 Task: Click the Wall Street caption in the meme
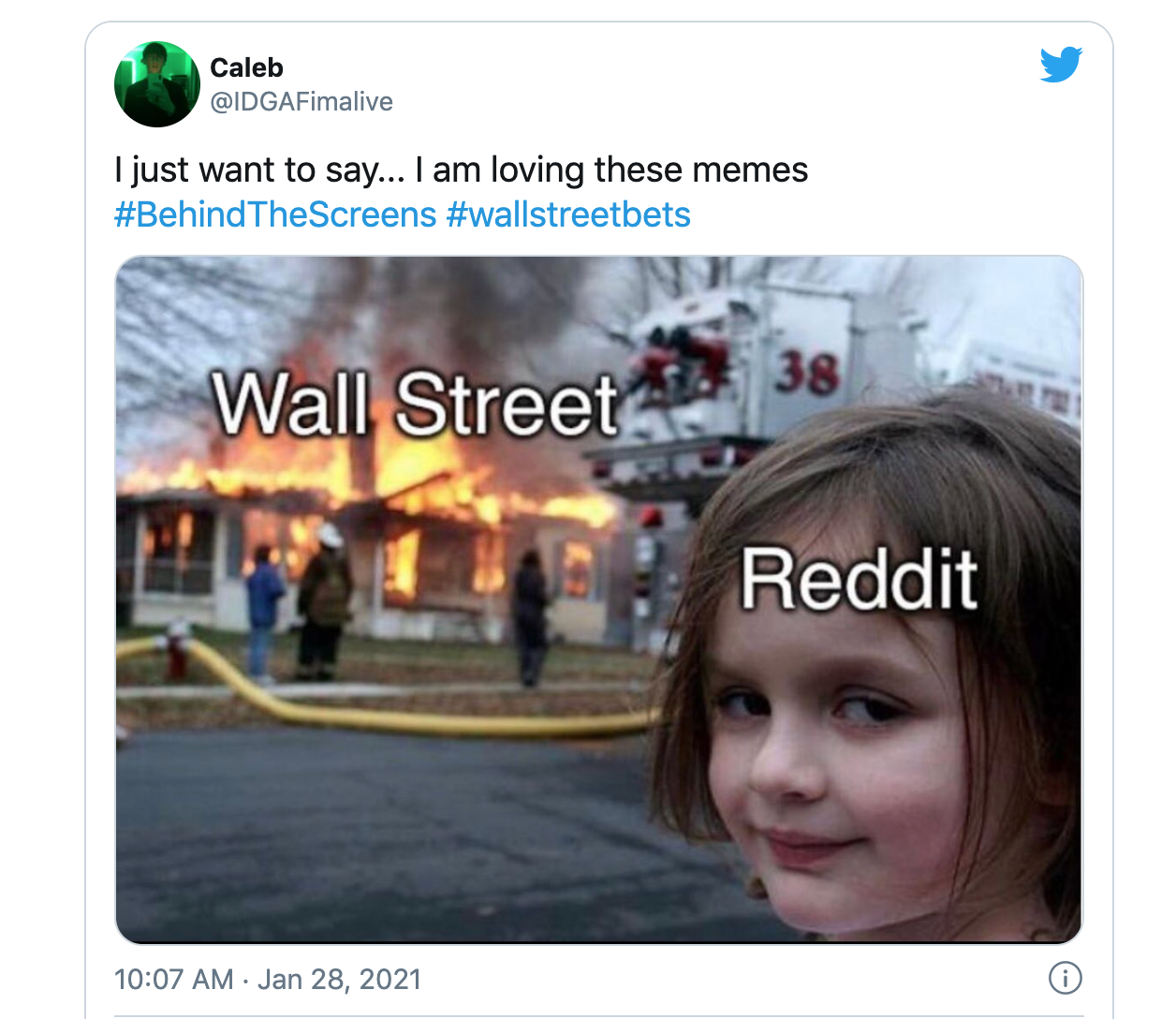click(x=415, y=404)
